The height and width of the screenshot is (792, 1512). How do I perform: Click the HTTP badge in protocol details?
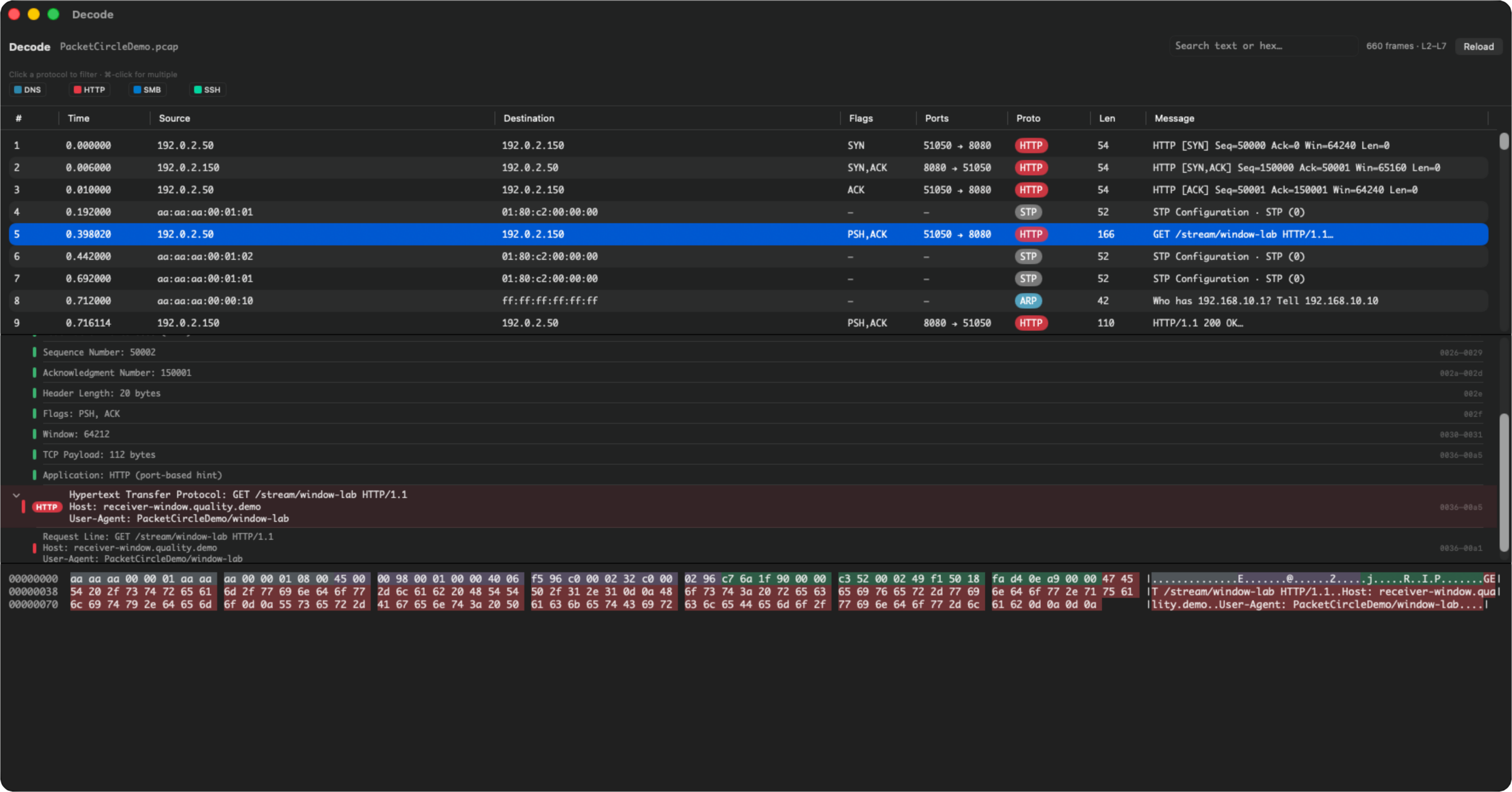pyautogui.click(x=47, y=507)
